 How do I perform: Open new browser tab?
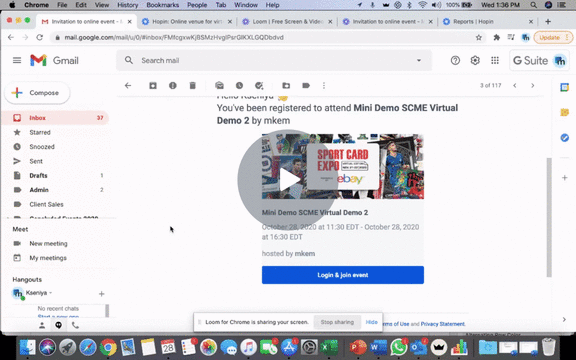pyautogui.click(x=548, y=22)
